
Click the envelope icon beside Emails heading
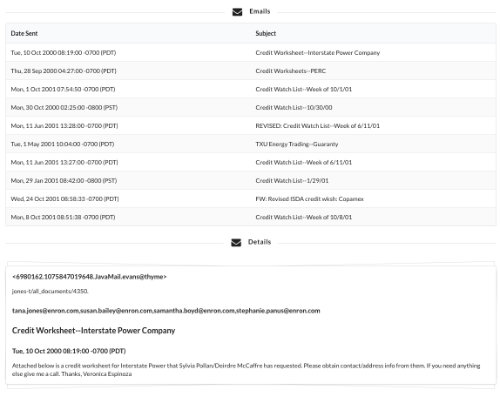[x=237, y=12]
